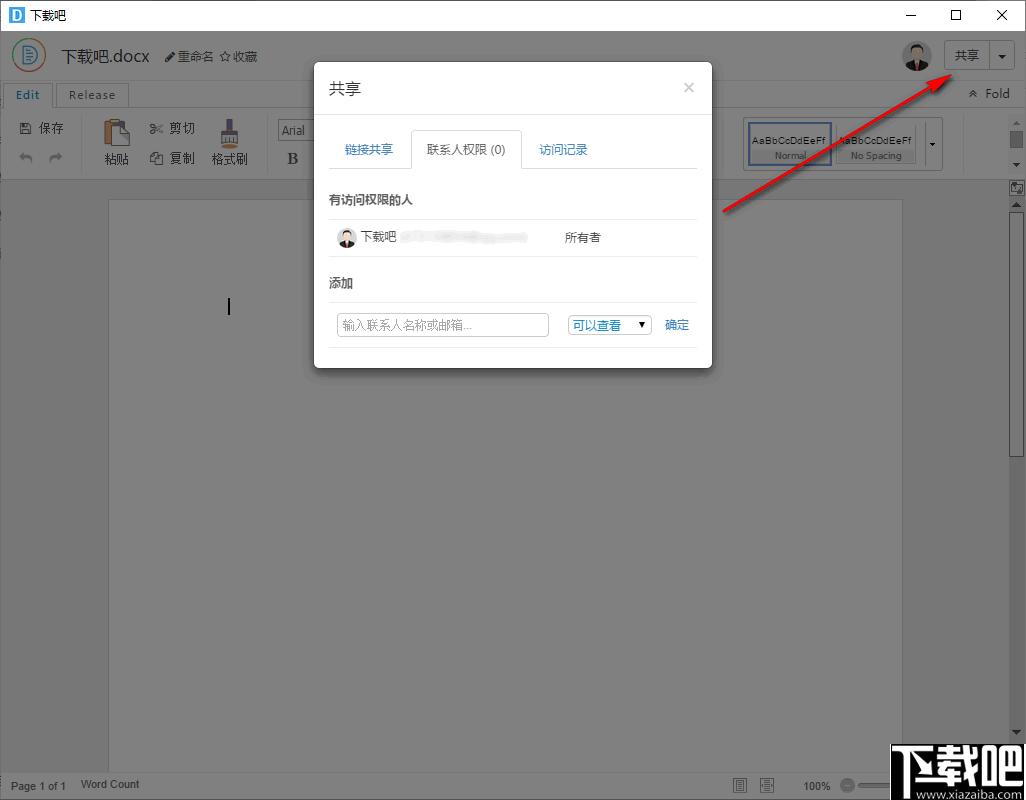Toggle Bold formatting

click(x=293, y=158)
